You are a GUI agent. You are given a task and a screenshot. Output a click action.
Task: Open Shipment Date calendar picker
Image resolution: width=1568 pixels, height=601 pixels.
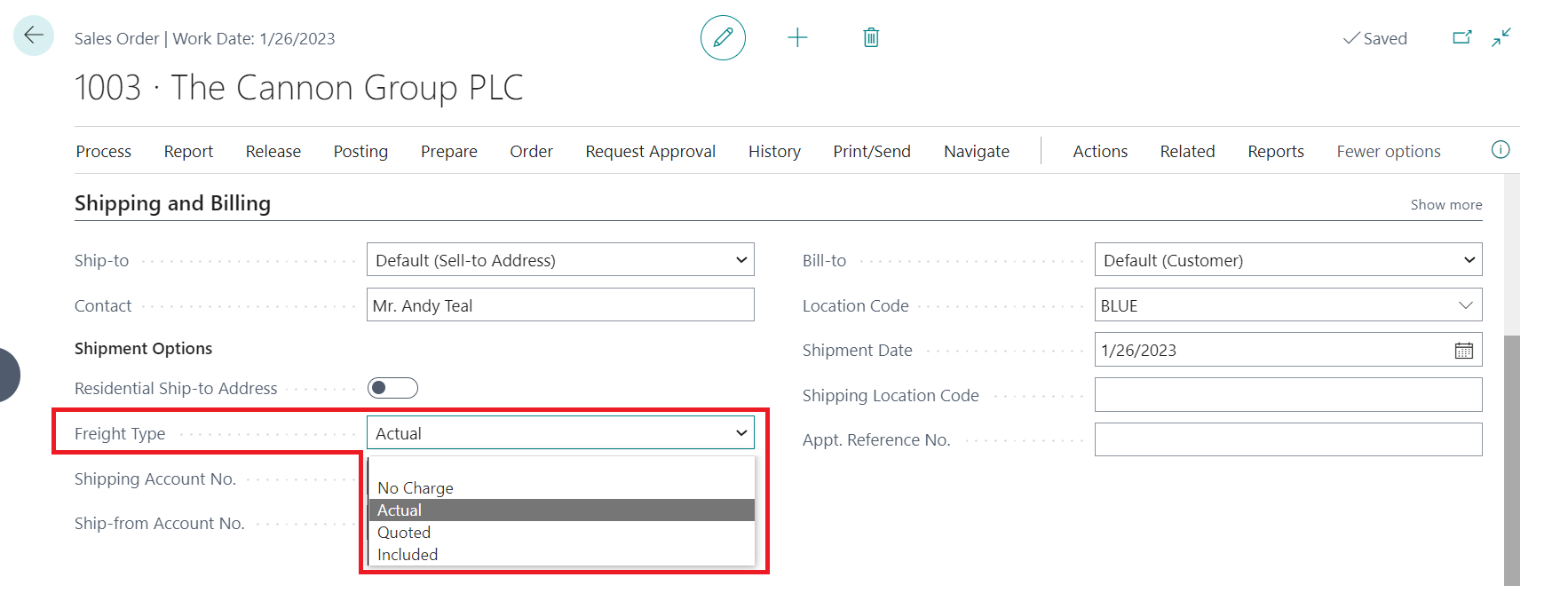pos(1463,351)
